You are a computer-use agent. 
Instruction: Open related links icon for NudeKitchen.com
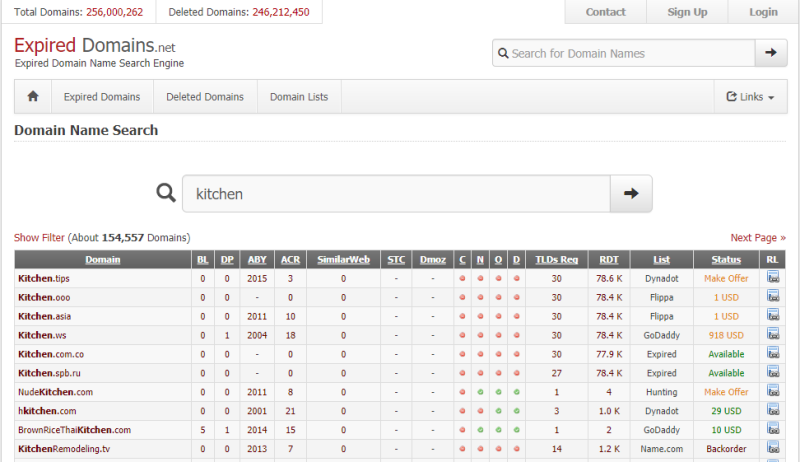pos(773,391)
